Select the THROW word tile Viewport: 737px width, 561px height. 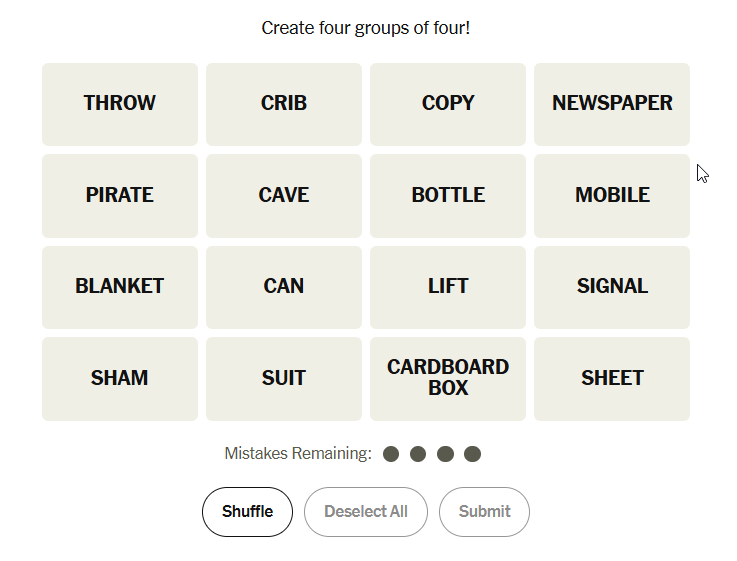[x=120, y=104]
